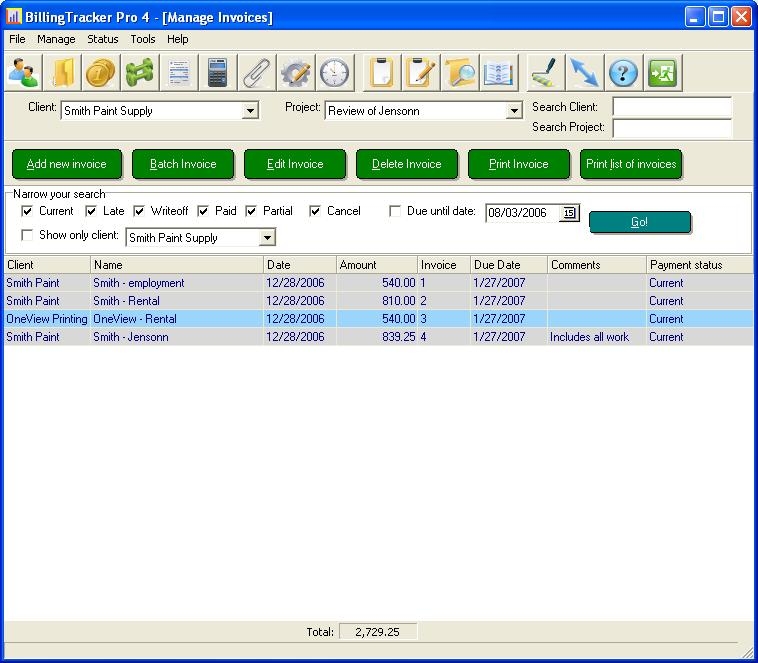Click the Add new invoice button
The height and width of the screenshot is (663, 758).
pos(67,164)
